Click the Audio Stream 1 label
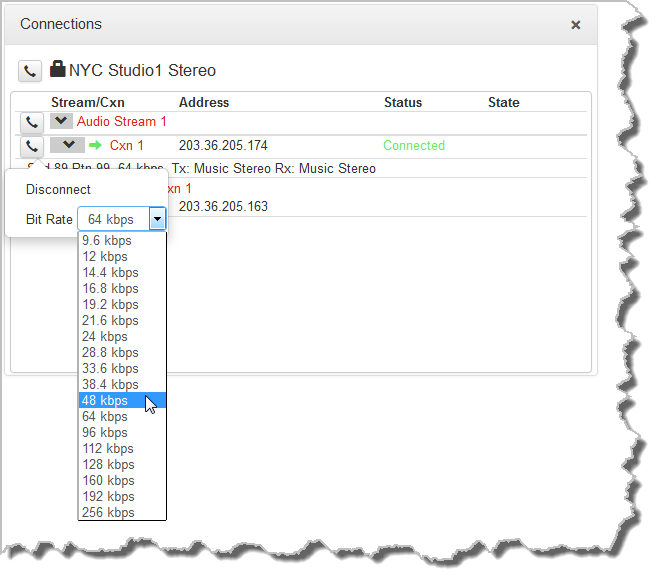The width and height of the screenshot is (663, 582). 122,122
